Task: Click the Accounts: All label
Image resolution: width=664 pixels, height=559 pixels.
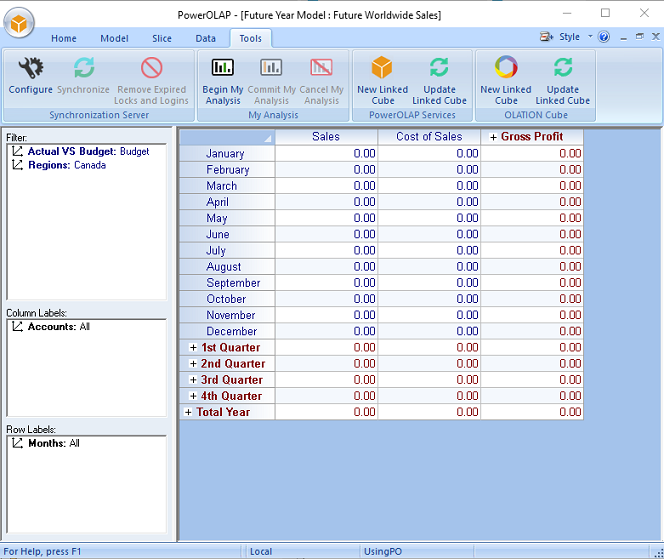Action: pyautogui.click(x=58, y=327)
